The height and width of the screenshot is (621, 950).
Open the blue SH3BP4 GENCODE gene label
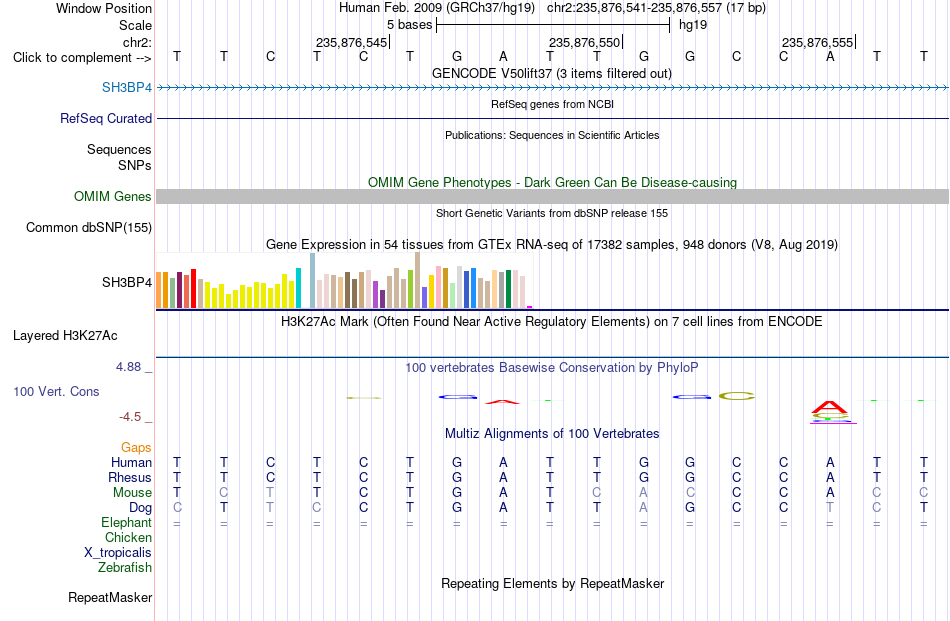127,87
